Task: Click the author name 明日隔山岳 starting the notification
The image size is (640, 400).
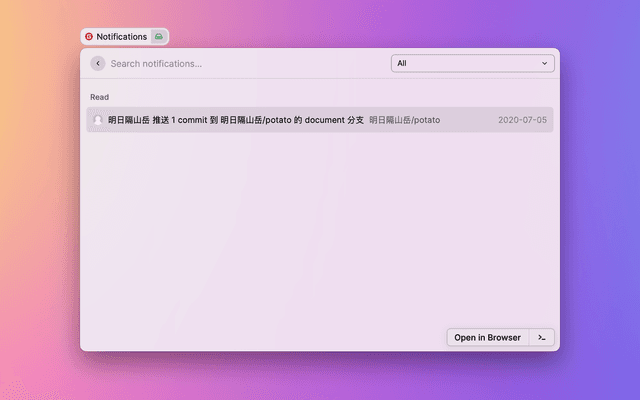Action: click(x=129, y=120)
